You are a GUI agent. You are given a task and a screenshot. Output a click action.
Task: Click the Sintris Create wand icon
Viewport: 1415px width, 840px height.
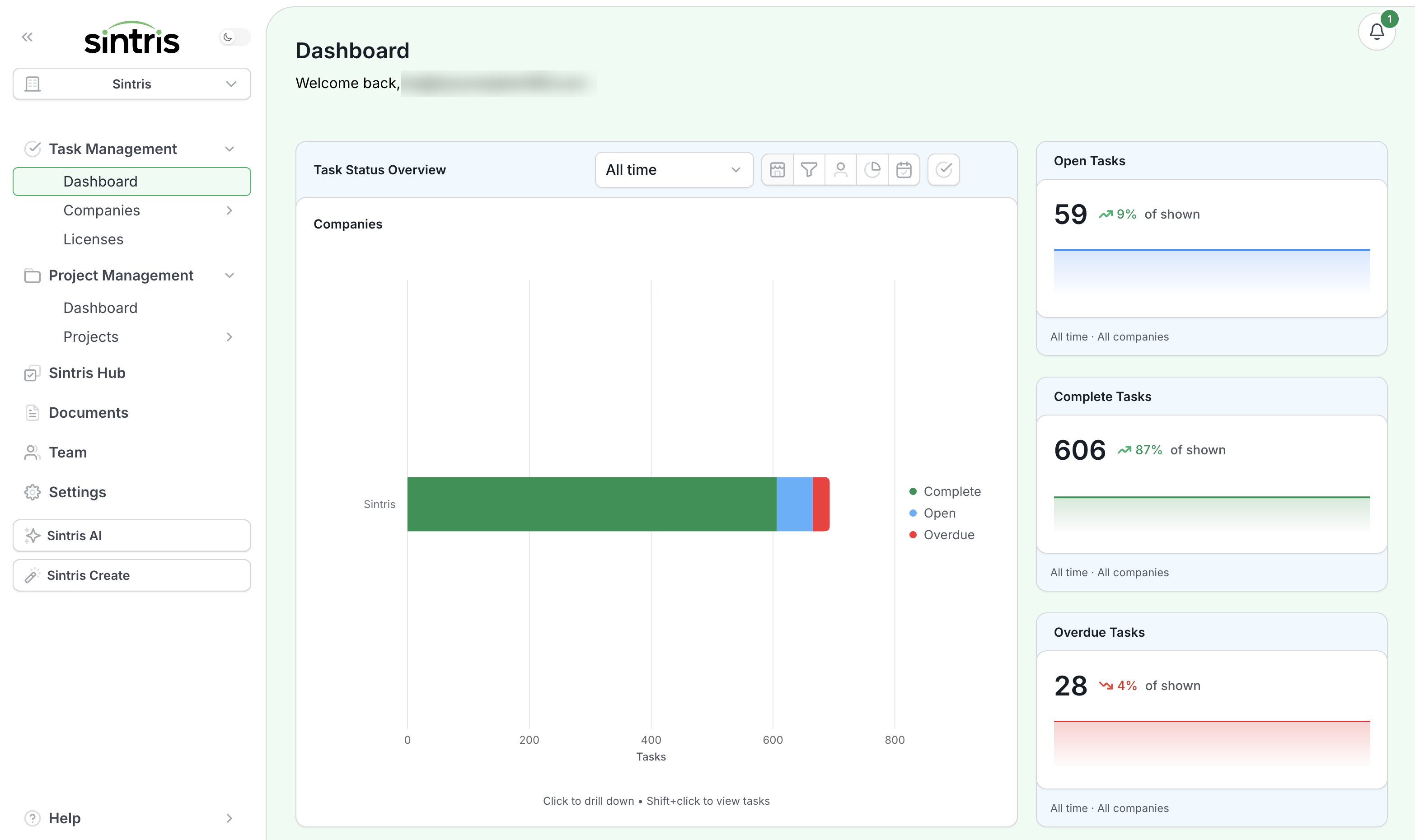pyautogui.click(x=32, y=575)
